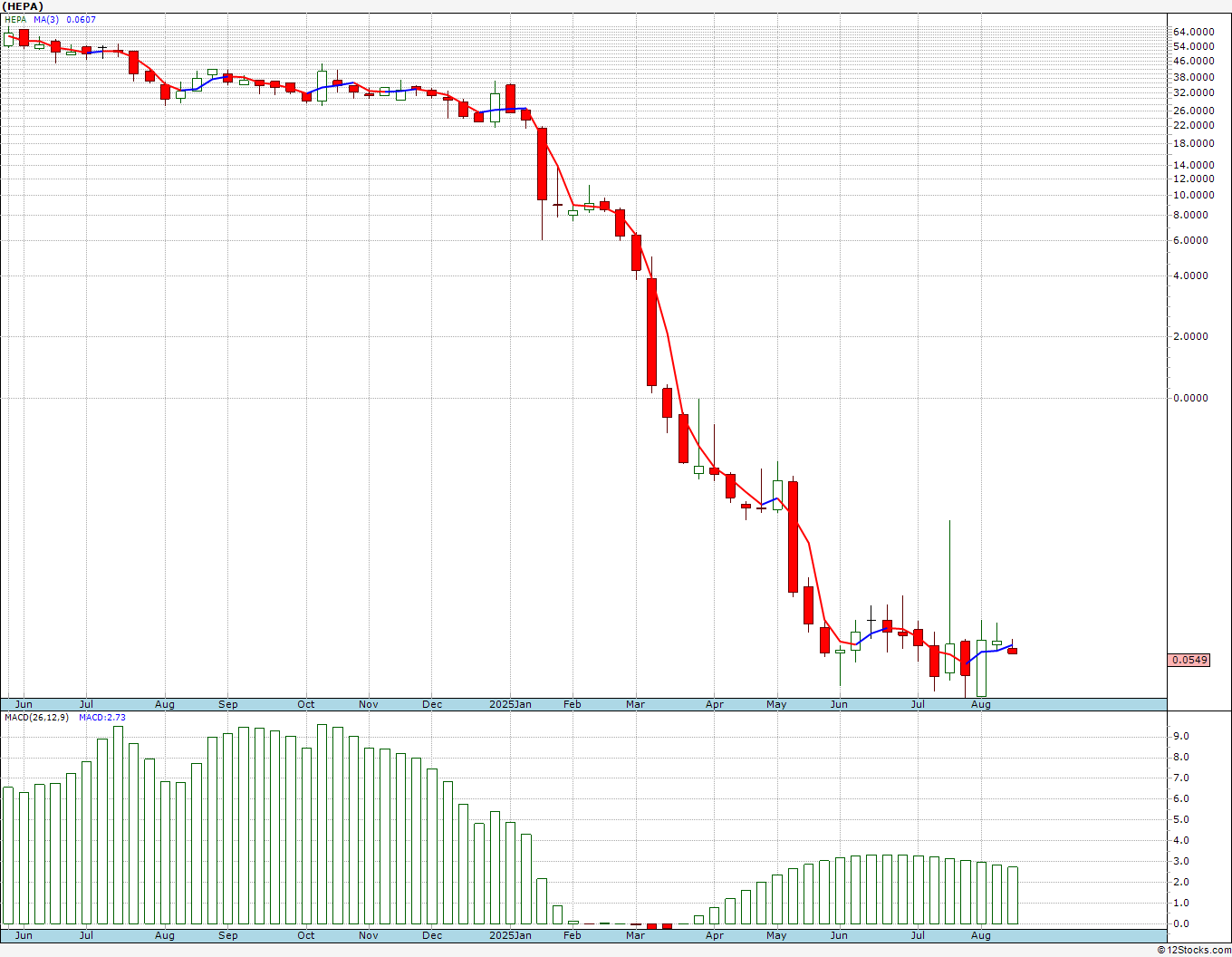This screenshot has width=1232, height=957.
Task: Click the tallest MACD bar in July 2024
Action: [118, 825]
